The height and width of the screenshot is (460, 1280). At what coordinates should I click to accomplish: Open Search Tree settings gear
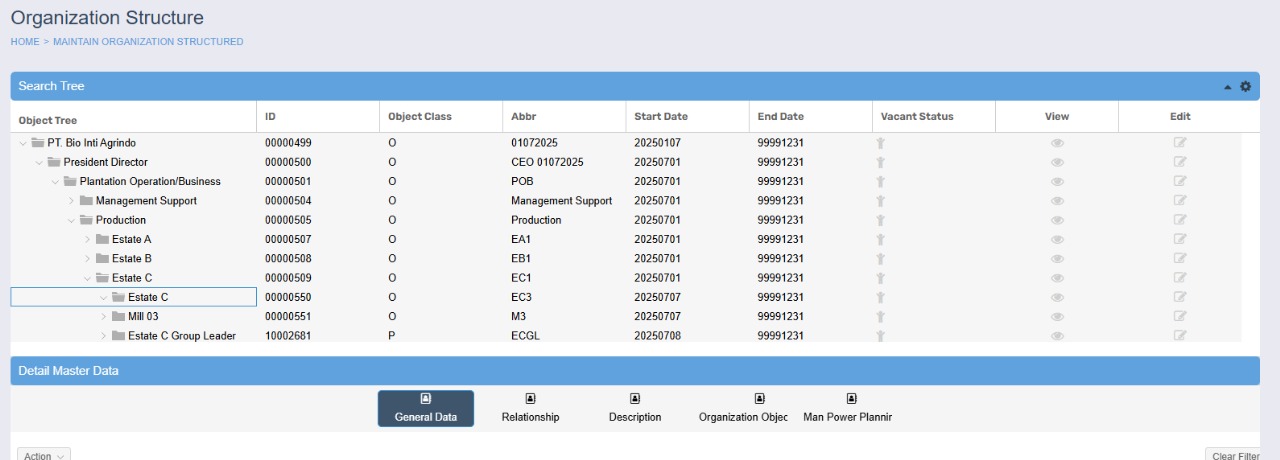(1245, 86)
